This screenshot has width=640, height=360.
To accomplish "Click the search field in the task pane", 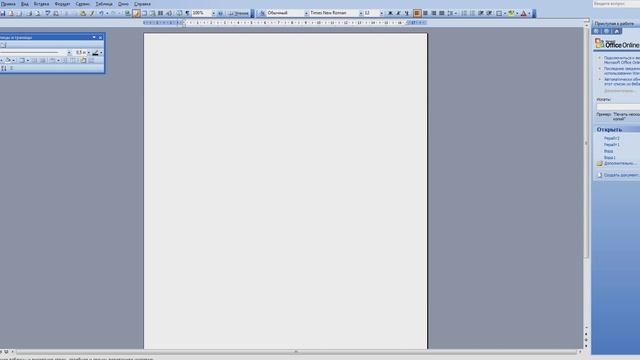I will click(x=618, y=107).
